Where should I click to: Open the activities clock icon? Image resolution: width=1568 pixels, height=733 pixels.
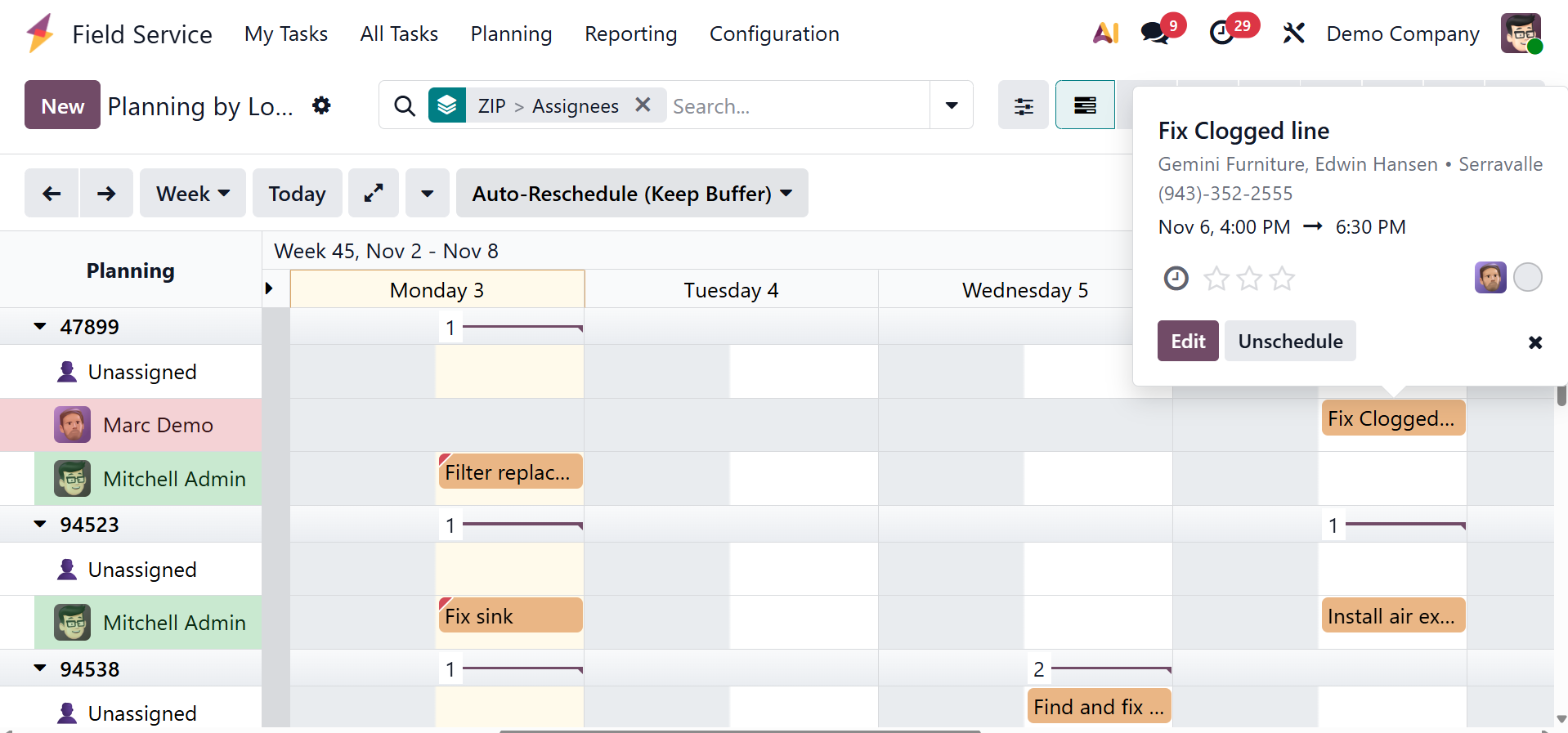point(1221,34)
